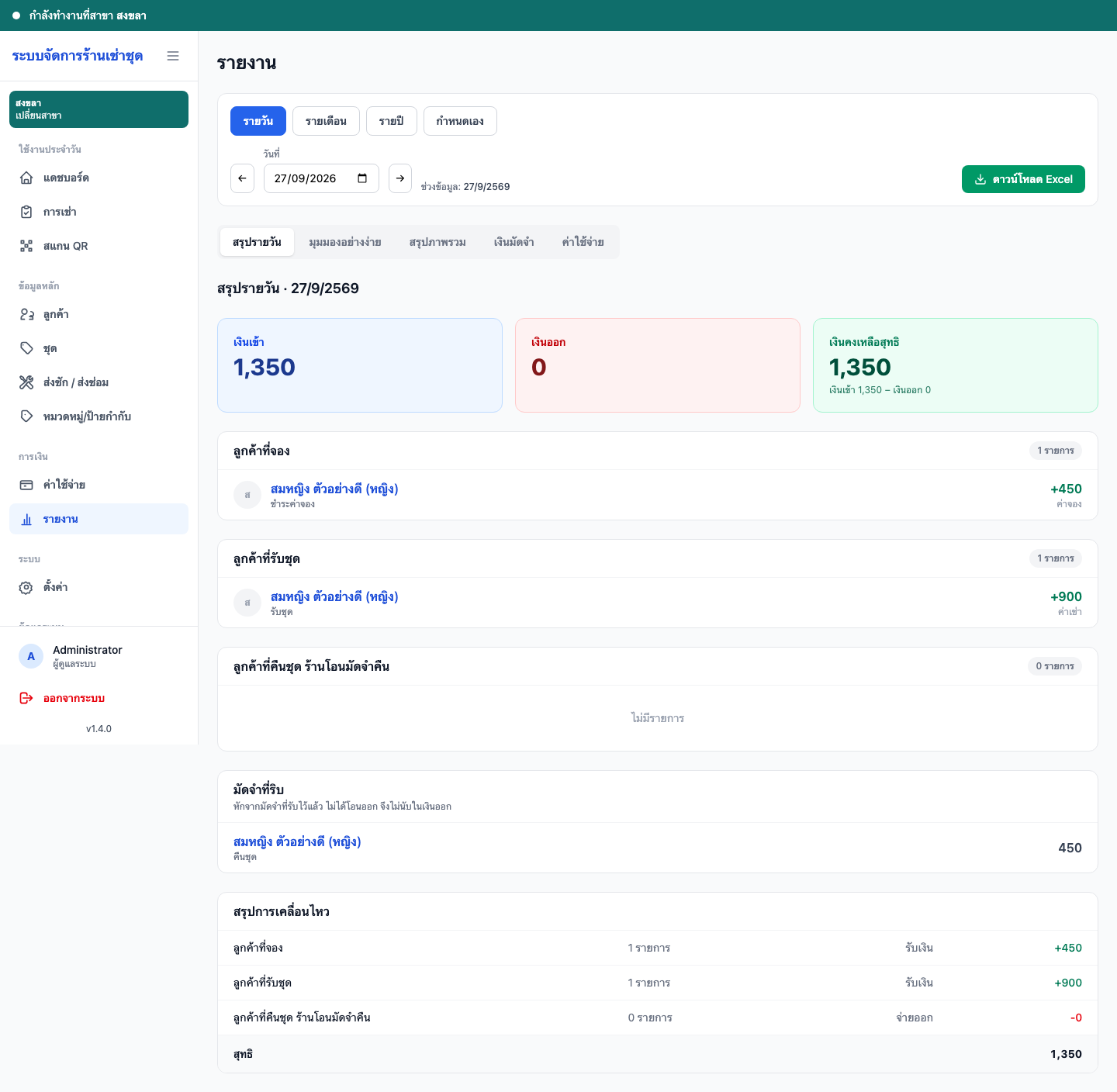
Task: Click the ออกจากระบบ text link
Action: point(74,698)
